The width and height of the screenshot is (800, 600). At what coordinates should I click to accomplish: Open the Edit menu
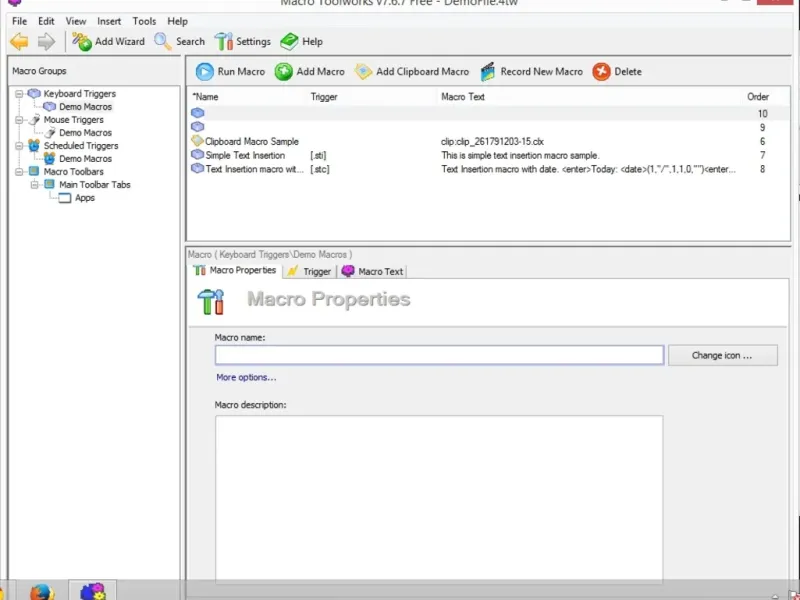46,21
